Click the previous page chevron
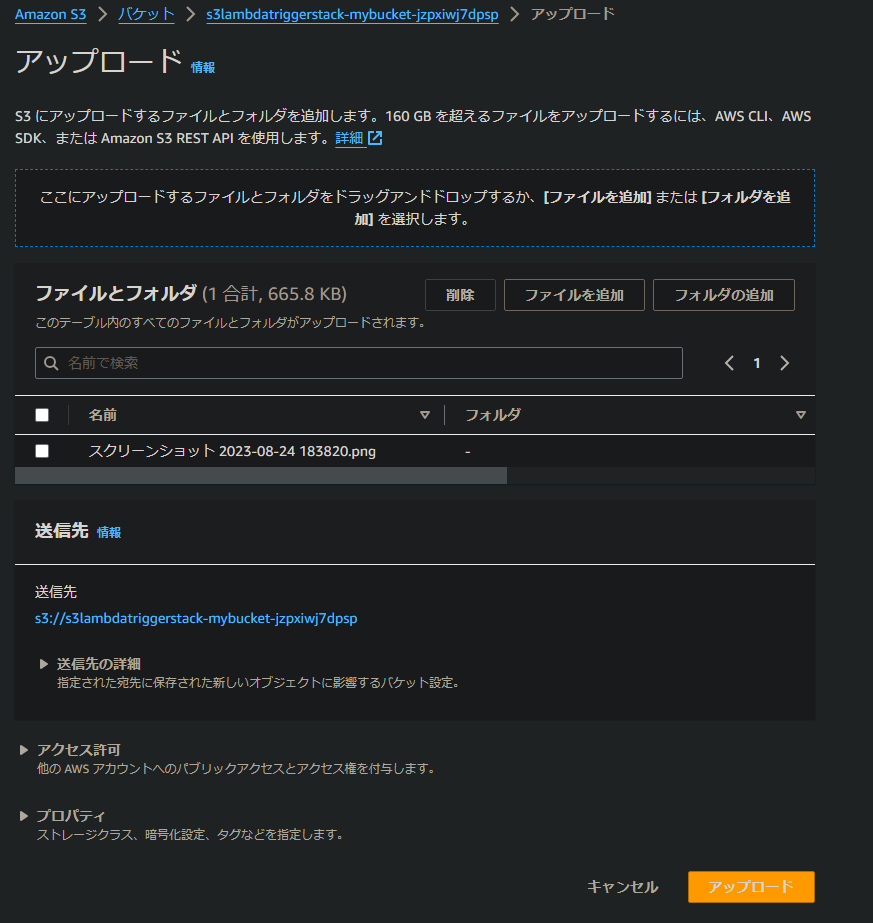The image size is (873, 923). point(729,362)
